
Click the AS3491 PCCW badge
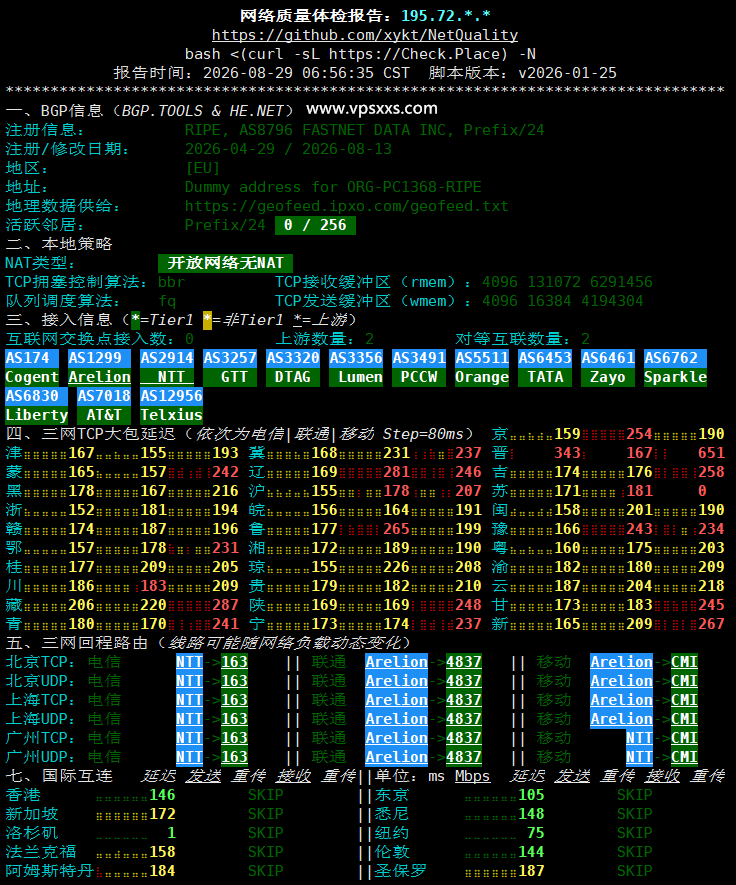point(419,367)
